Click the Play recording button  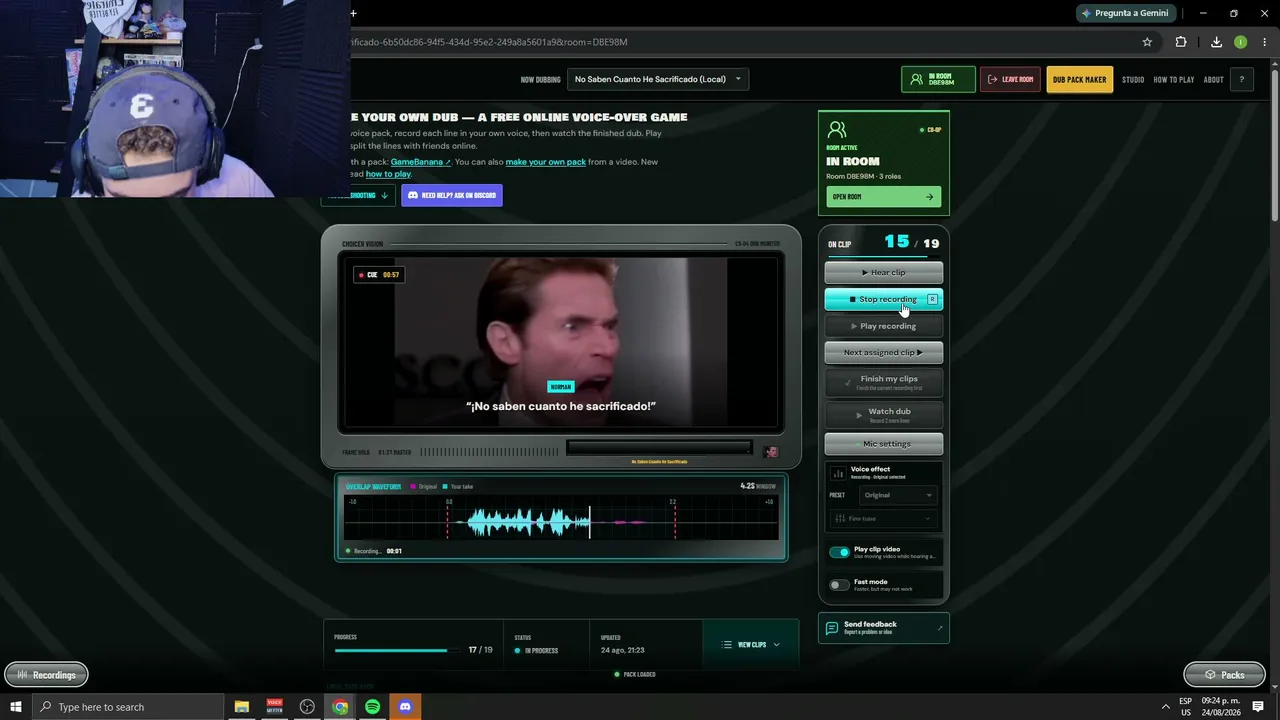883,326
